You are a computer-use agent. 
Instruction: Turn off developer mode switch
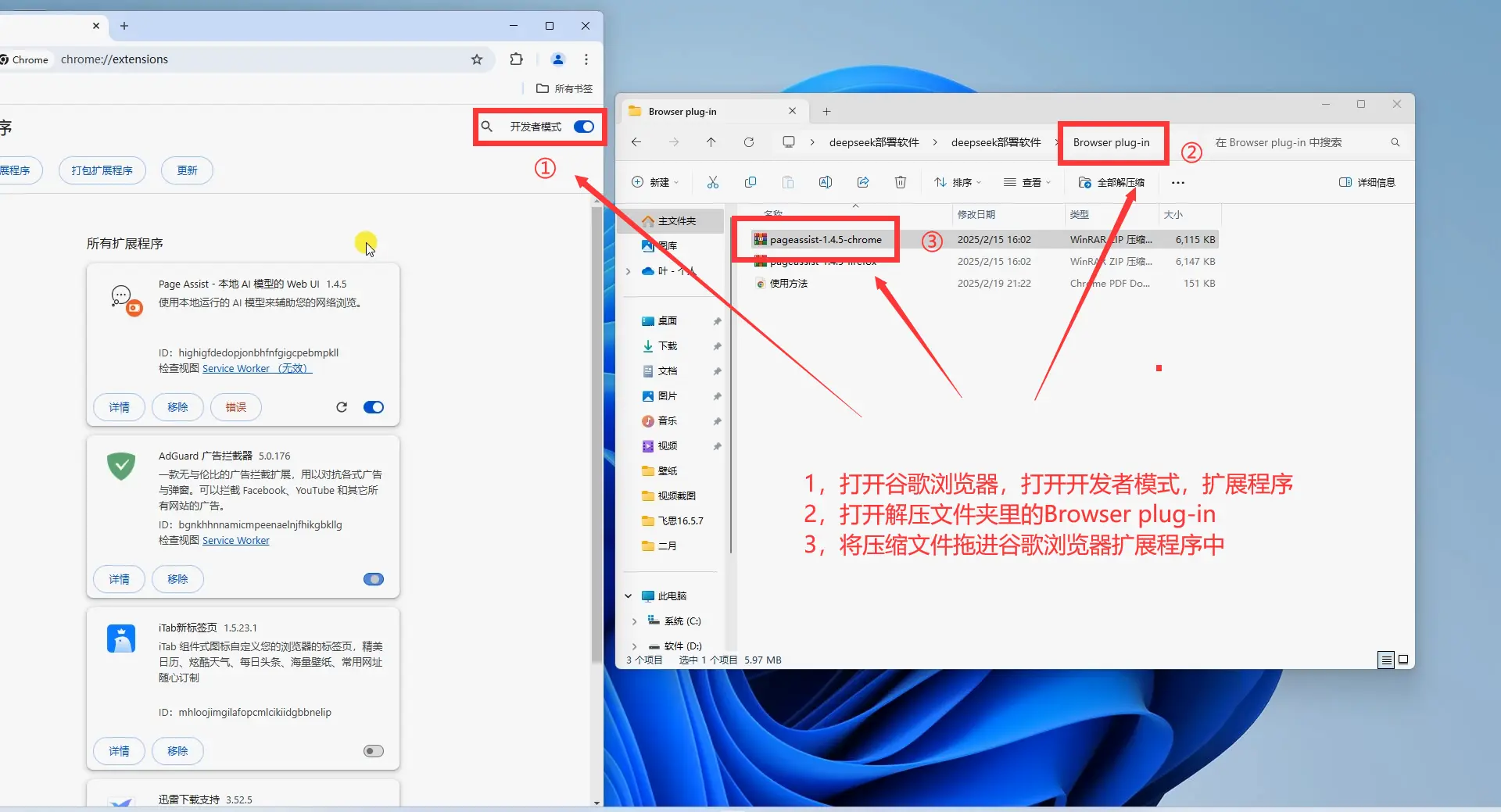click(x=584, y=127)
